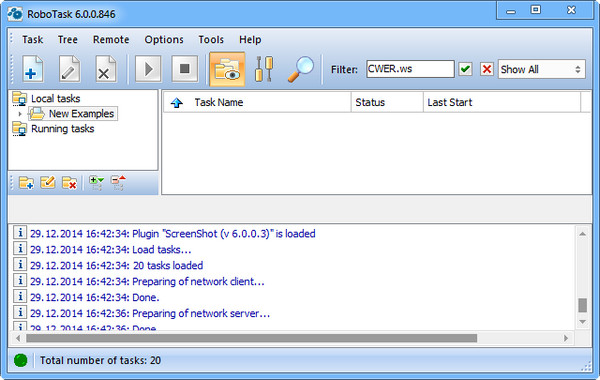Image resolution: width=600 pixels, height=380 pixels.
Task: Select the 16:42:34 'Done.' log entry
Action: (95, 298)
